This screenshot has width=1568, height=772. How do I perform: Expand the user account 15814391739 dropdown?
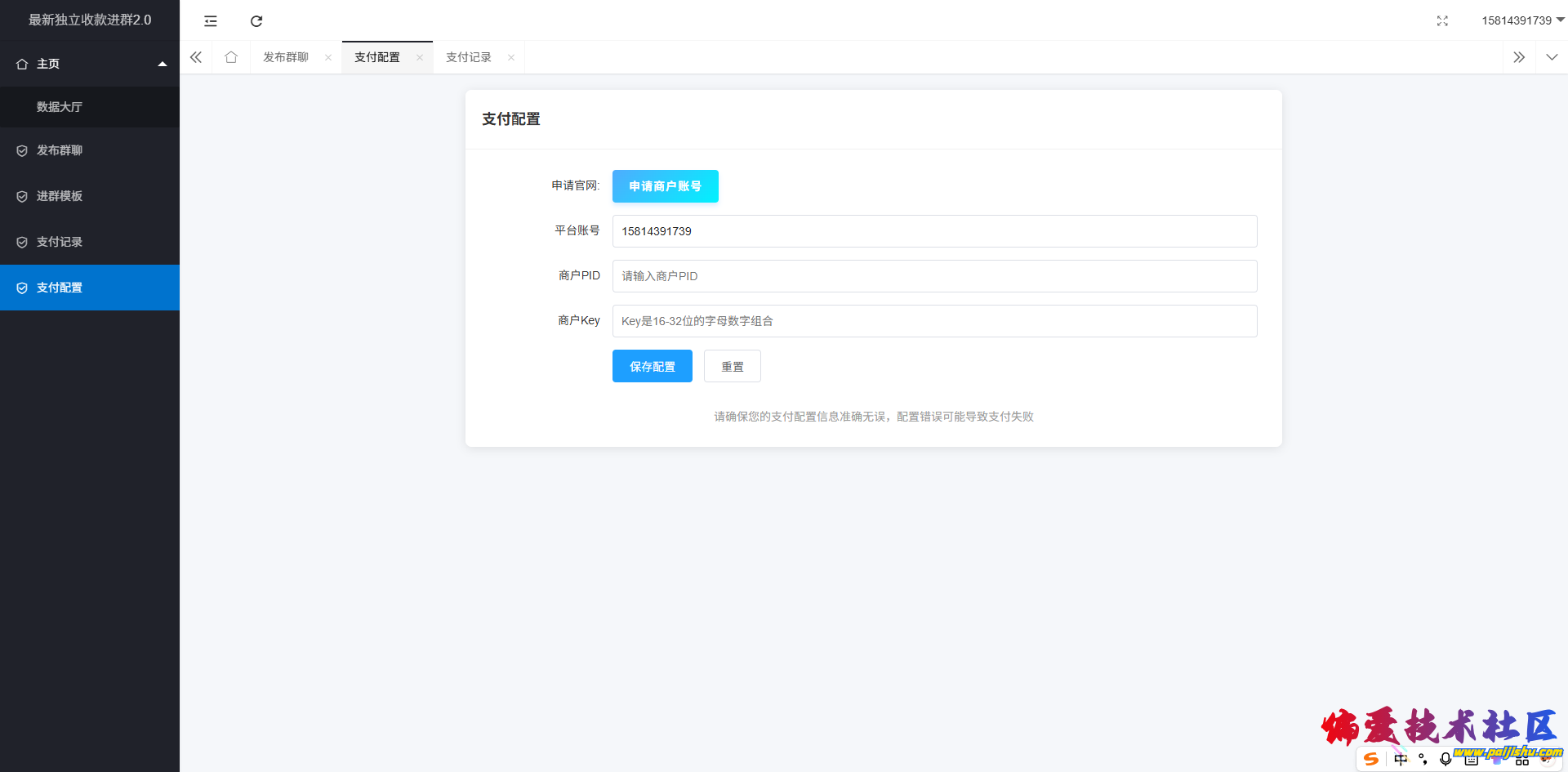[1522, 20]
